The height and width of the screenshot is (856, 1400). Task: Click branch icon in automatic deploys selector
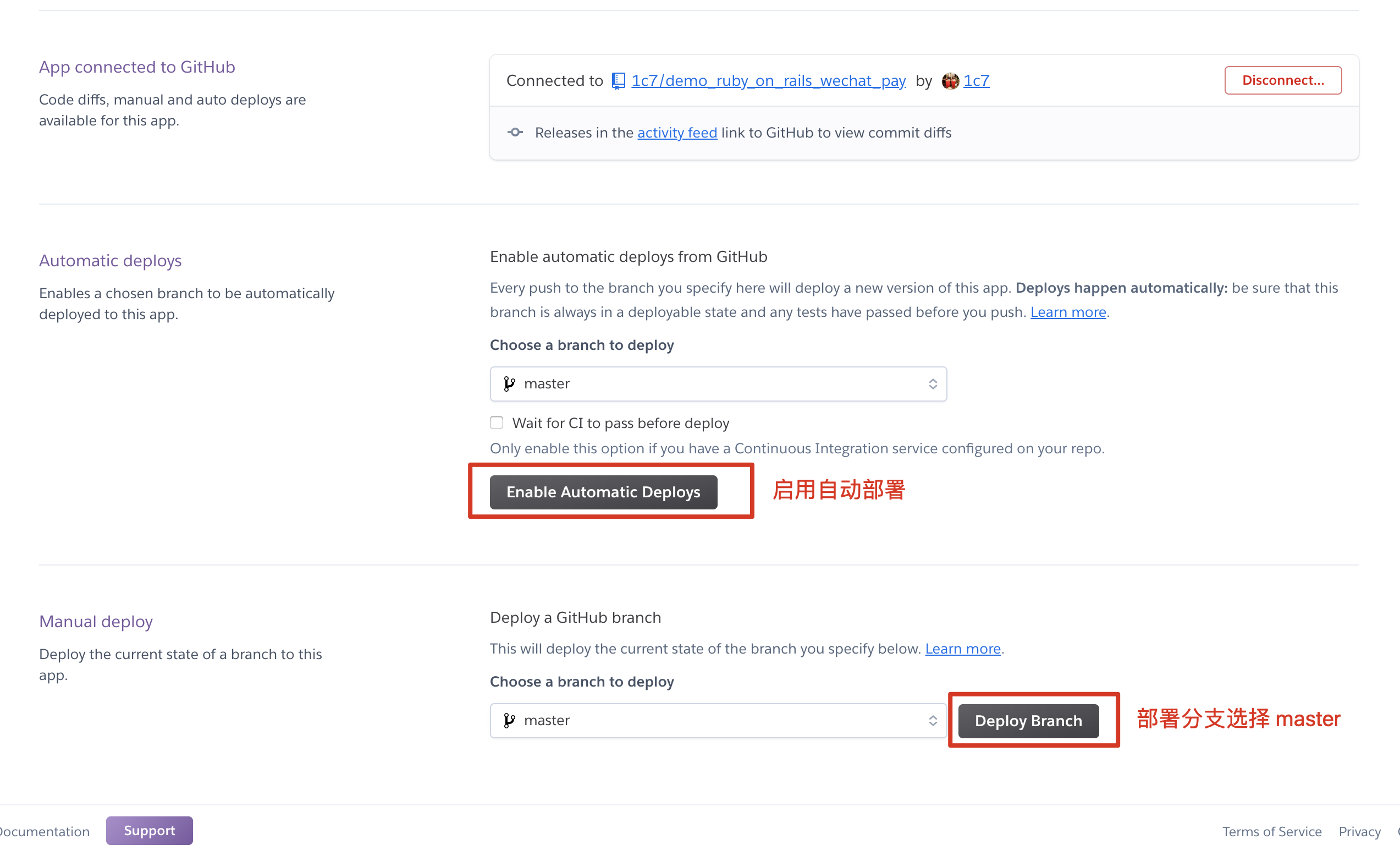[509, 383]
